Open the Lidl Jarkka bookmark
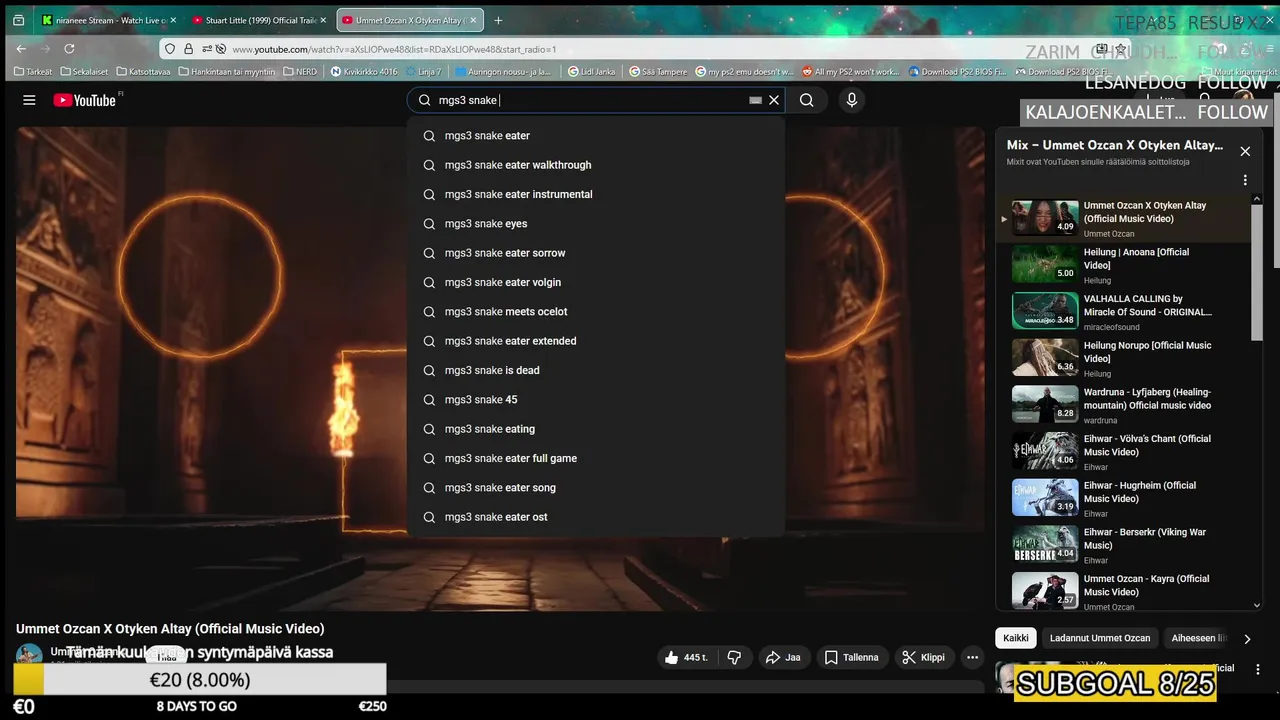 (592, 72)
